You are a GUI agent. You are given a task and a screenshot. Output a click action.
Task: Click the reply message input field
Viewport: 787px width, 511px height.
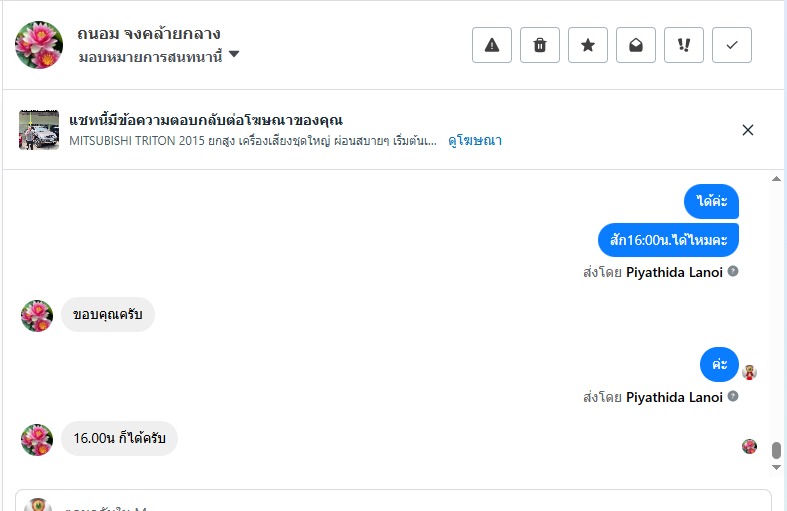400,502
